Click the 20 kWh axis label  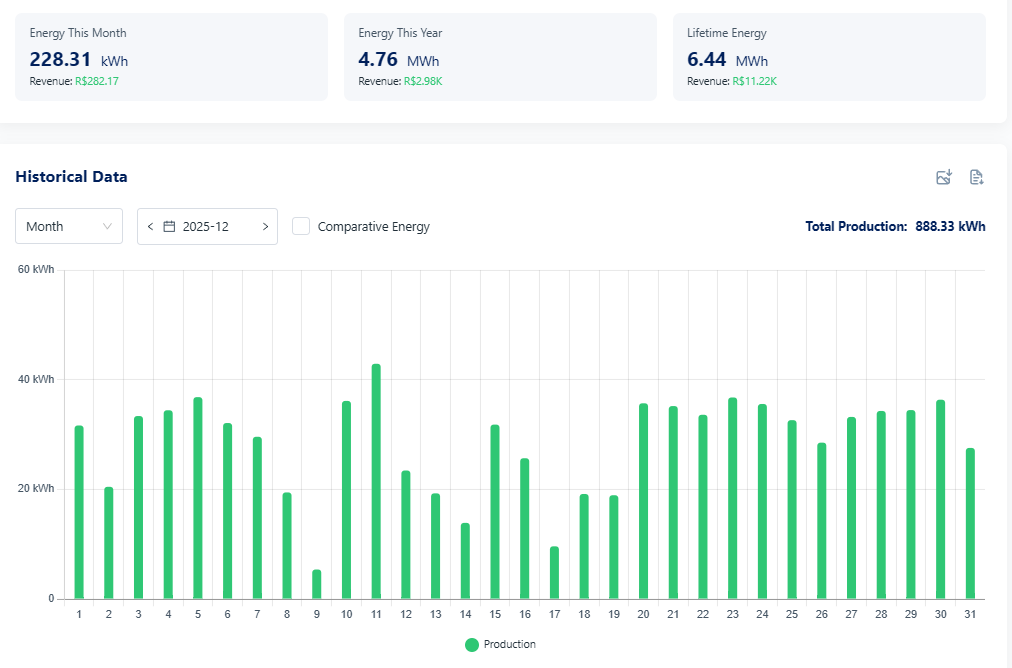pyautogui.click(x=36, y=489)
